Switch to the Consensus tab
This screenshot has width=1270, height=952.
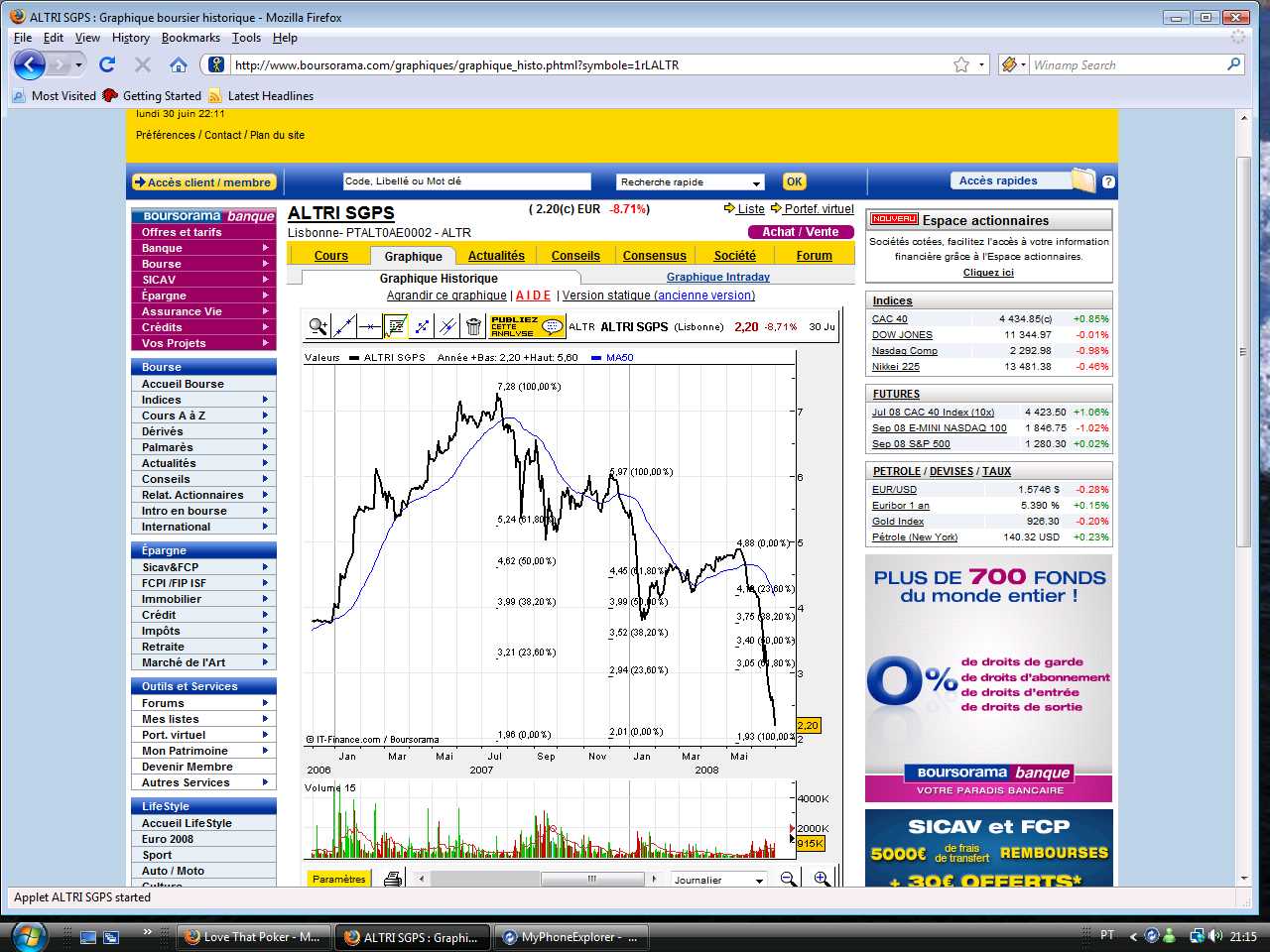[655, 256]
